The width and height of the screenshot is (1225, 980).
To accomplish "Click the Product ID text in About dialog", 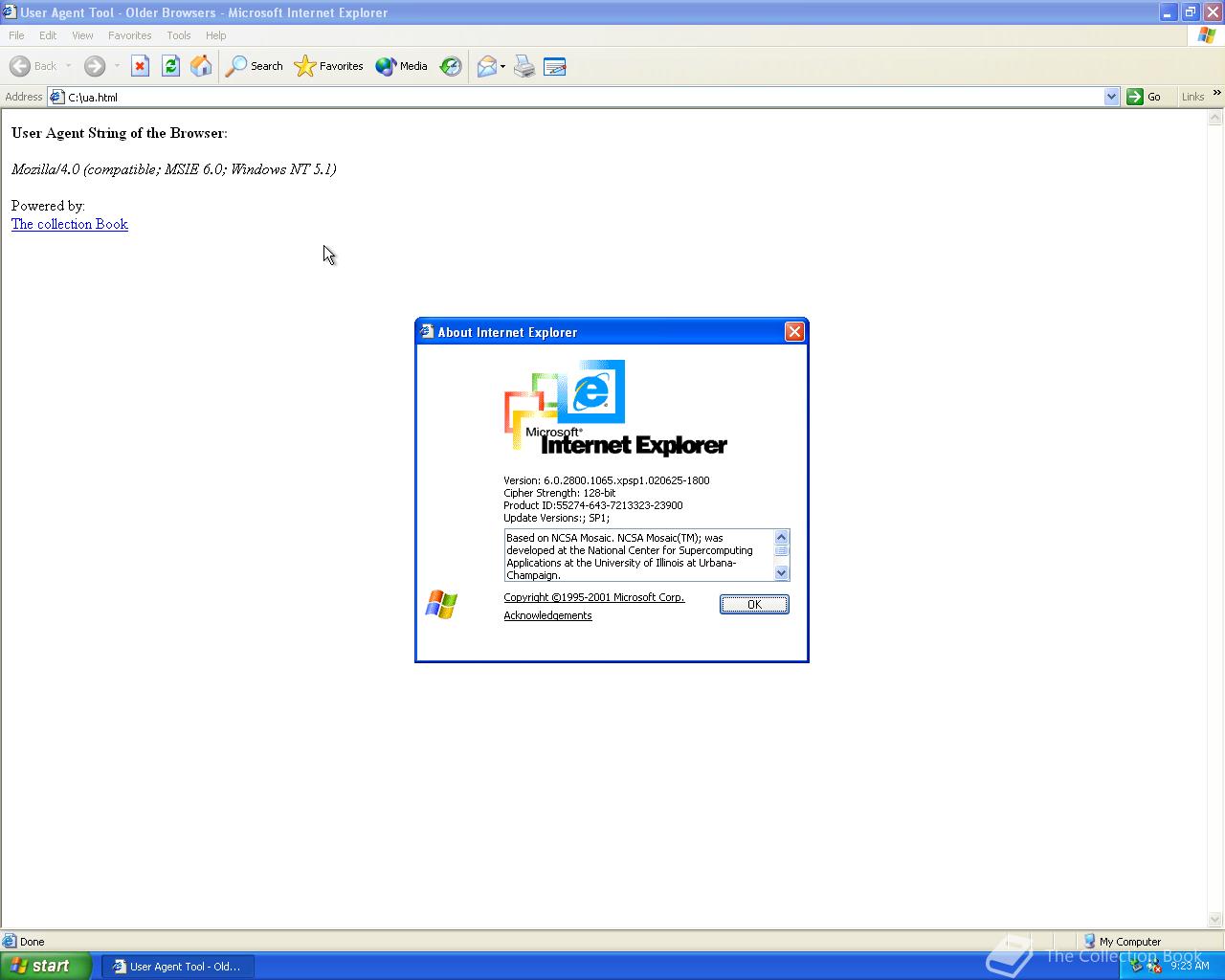I will (x=593, y=505).
